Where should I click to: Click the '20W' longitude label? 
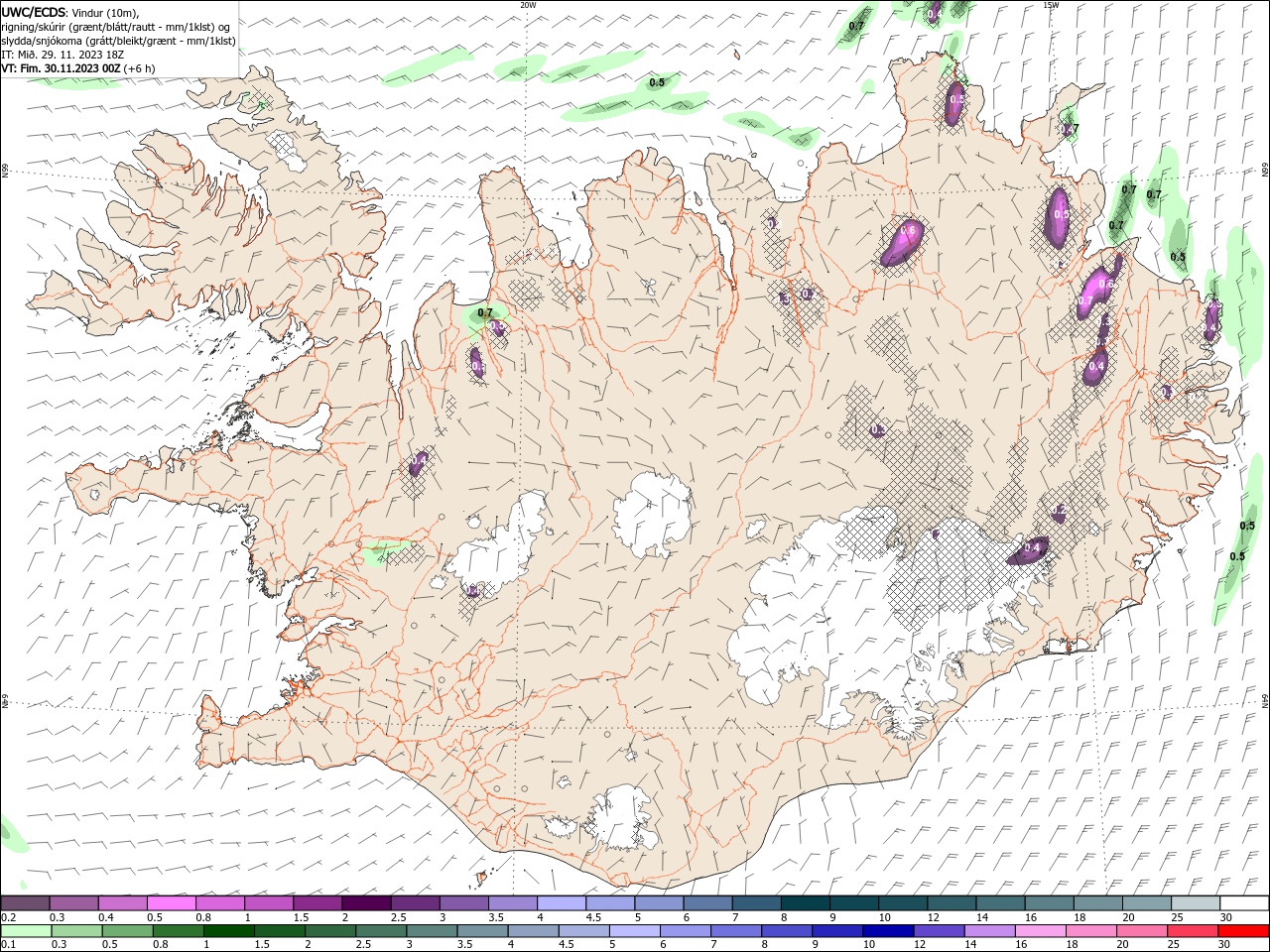pos(528,5)
